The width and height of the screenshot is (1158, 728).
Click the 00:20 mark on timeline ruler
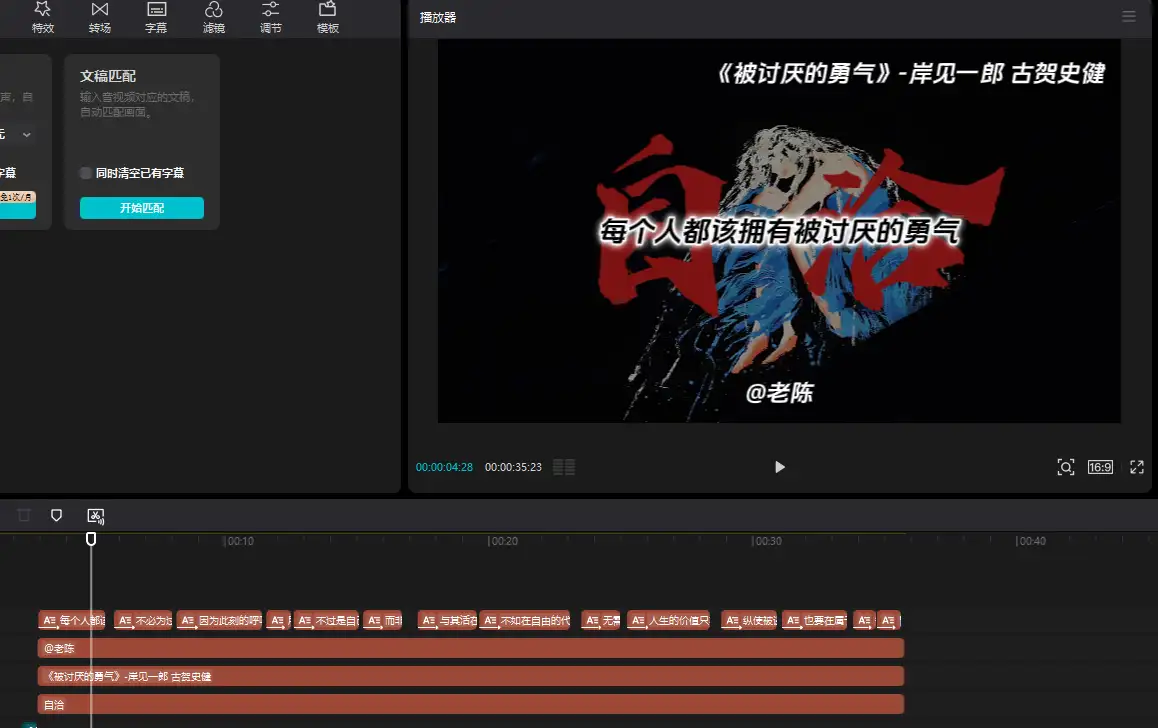pyautogui.click(x=502, y=541)
